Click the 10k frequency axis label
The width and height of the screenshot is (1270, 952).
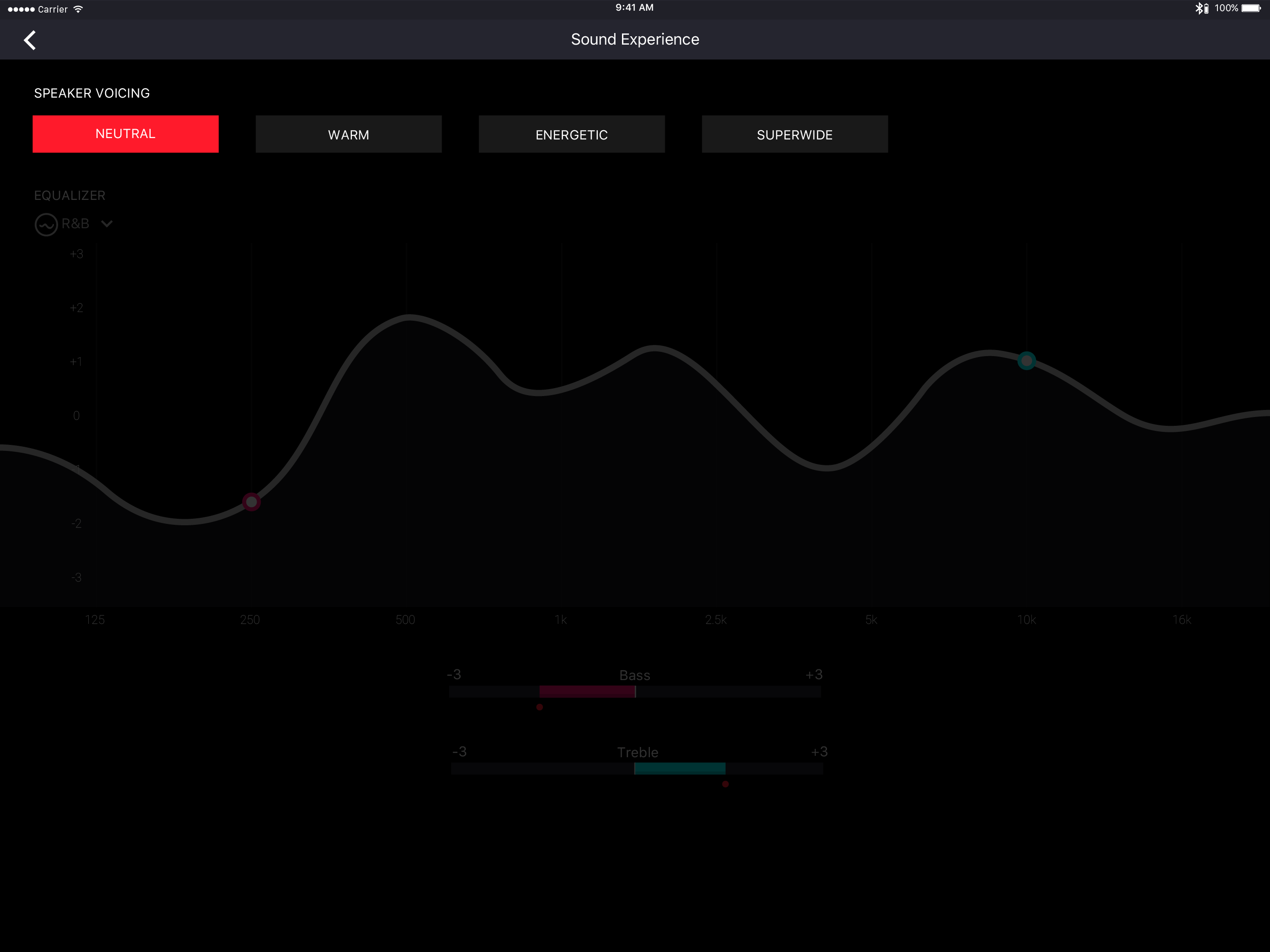pos(1026,620)
